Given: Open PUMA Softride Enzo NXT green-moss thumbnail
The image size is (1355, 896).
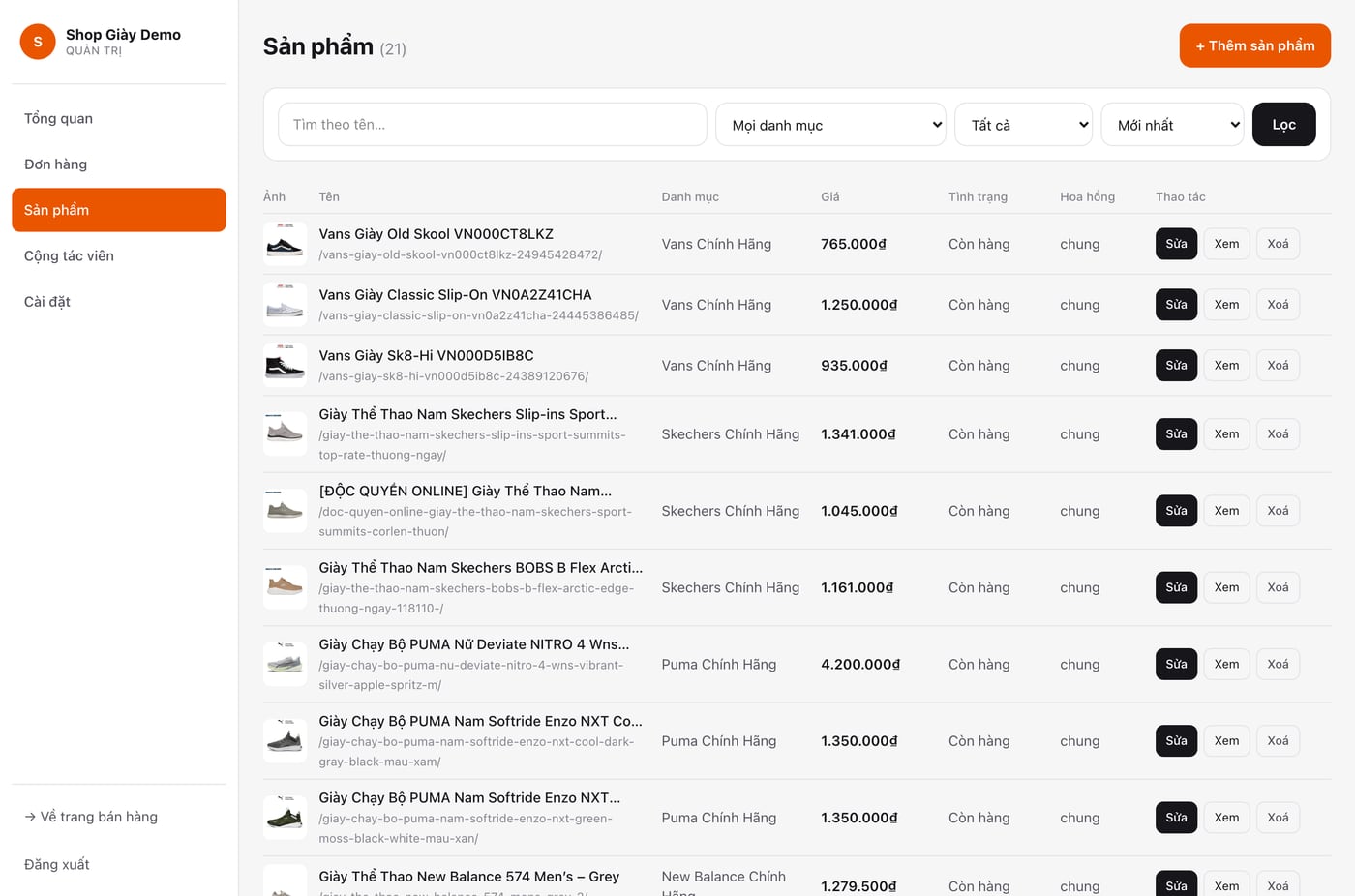Looking at the screenshot, I should (285, 818).
